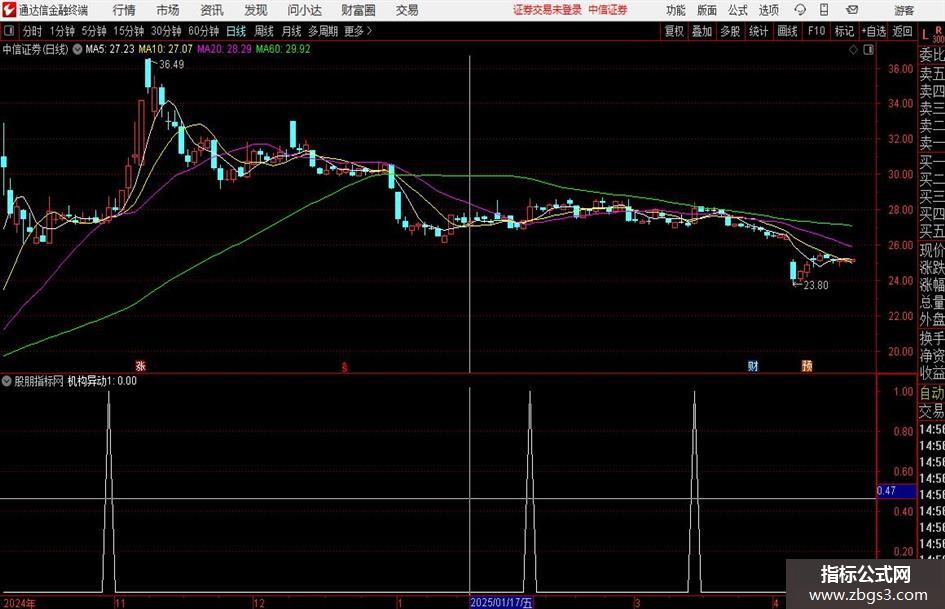945x609 pixels.
Task: Click the MA60: 29.92 value
Action: [x=283, y=49]
